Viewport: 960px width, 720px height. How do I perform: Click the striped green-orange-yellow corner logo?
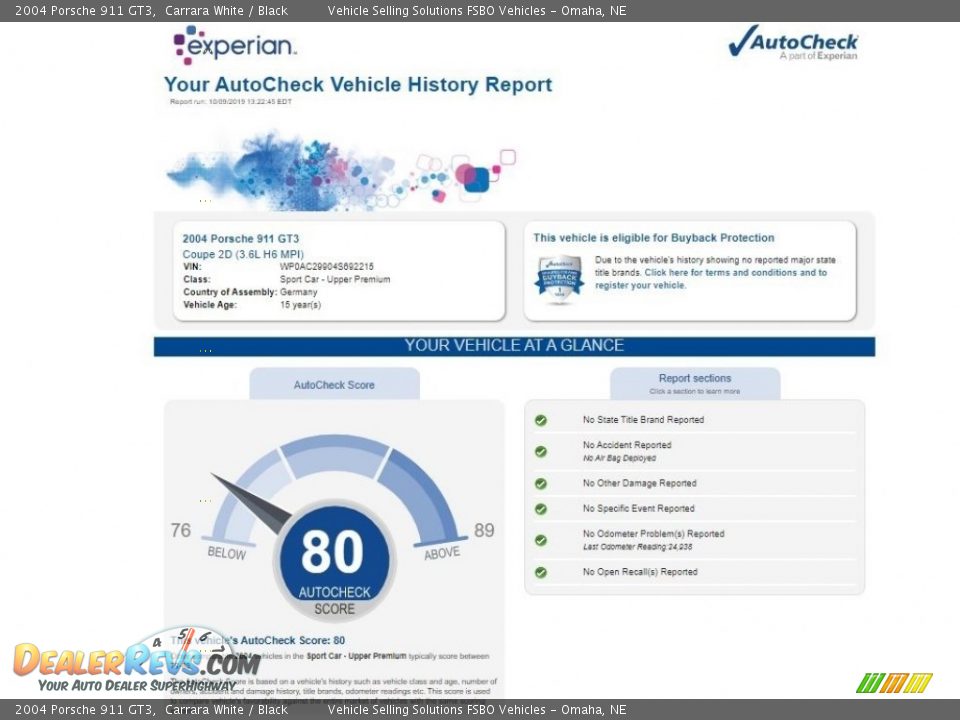point(894,683)
